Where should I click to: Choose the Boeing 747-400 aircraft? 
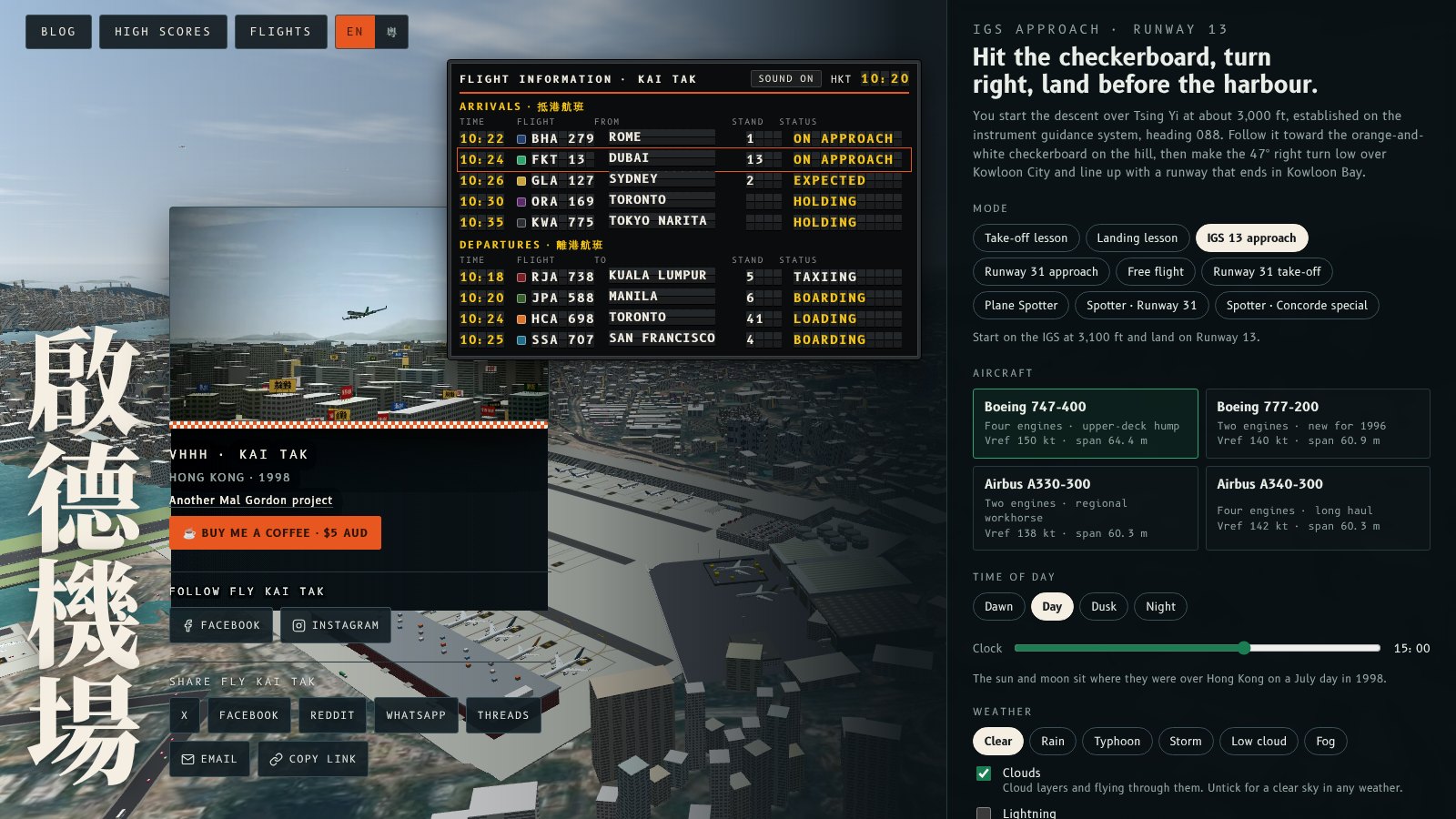click(1085, 424)
